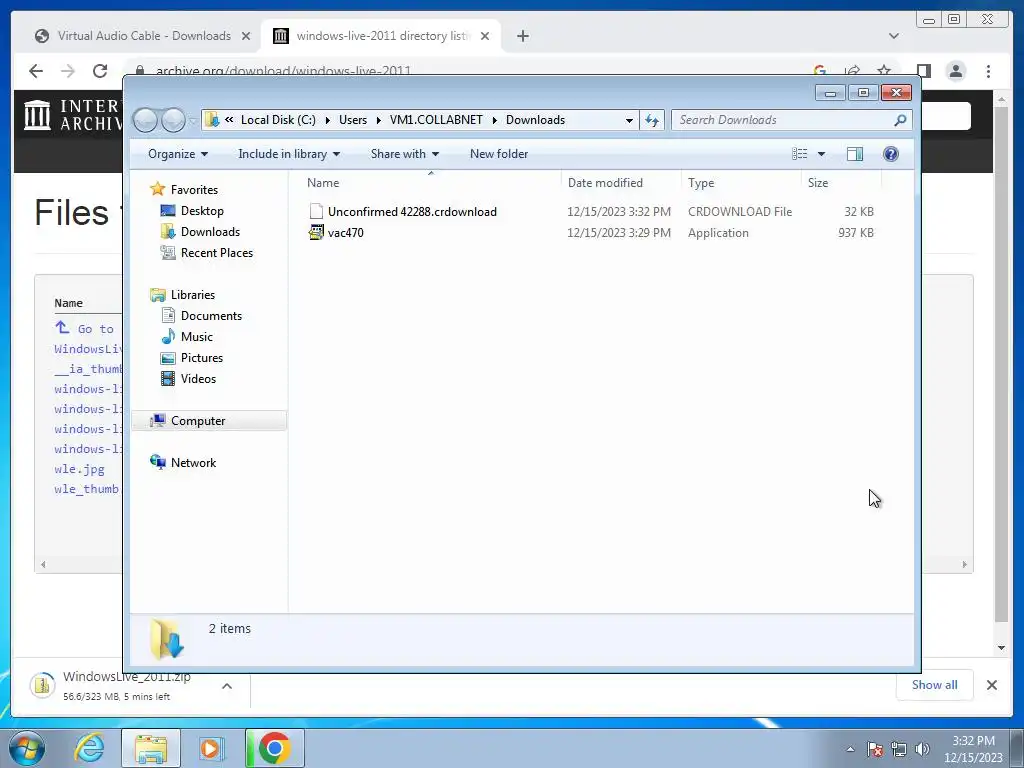Viewport: 1024px width, 768px height.
Task: Expand WindowsLive_2011.zip download options chevron
Action: tap(227, 686)
